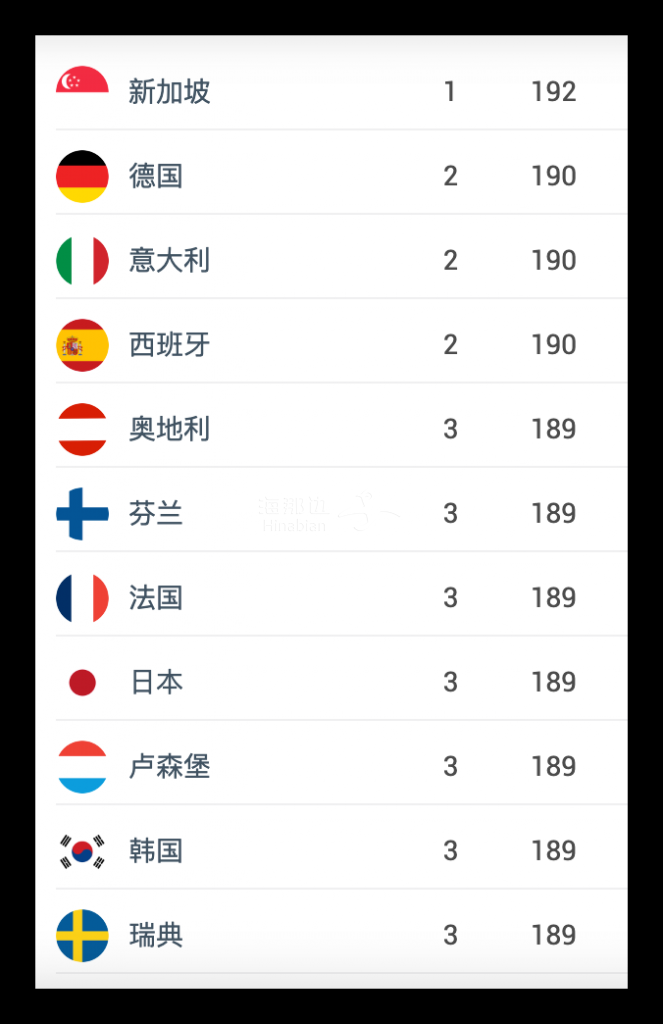Select the 新加坡 country name
Viewport: 663px width, 1024px height.
click(x=169, y=92)
